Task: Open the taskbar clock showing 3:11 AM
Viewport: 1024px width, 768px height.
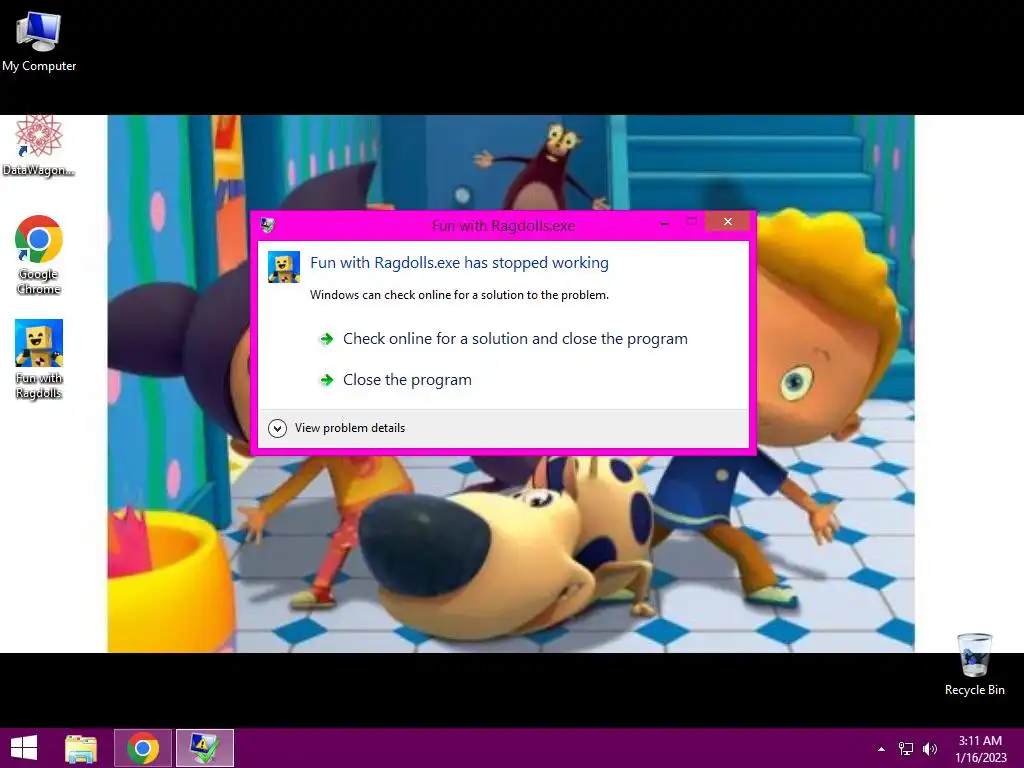Action: pyautogui.click(x=980, y=749)
